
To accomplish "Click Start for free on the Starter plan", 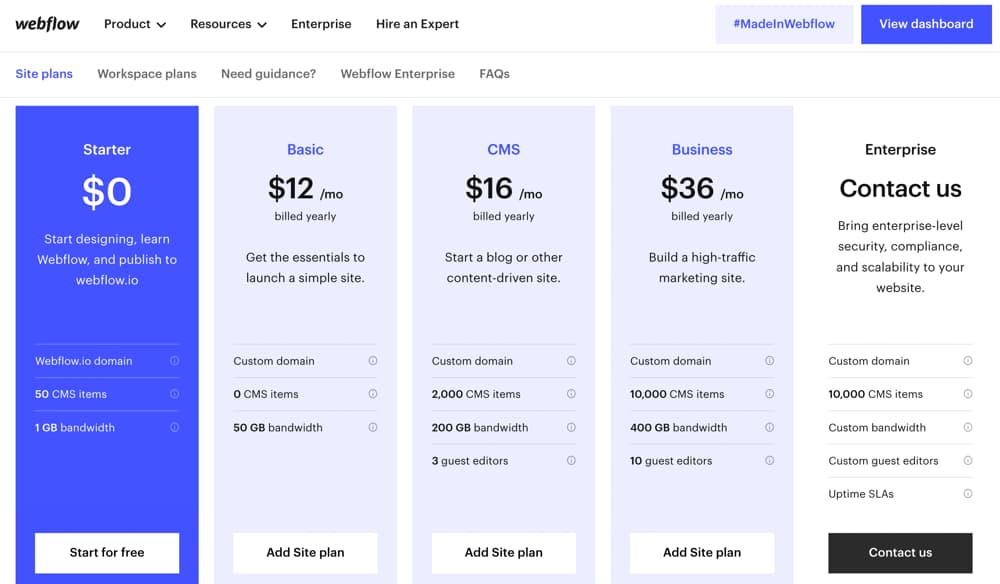I will pos(107,552).
